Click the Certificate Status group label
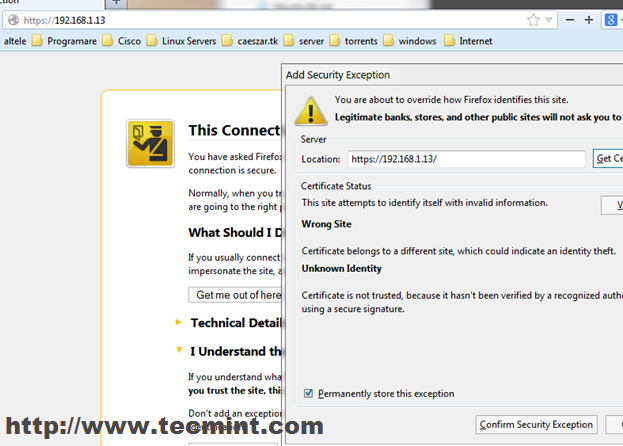Image resolution: width=623 pixels, height=446 pixels. click(336, 186)
